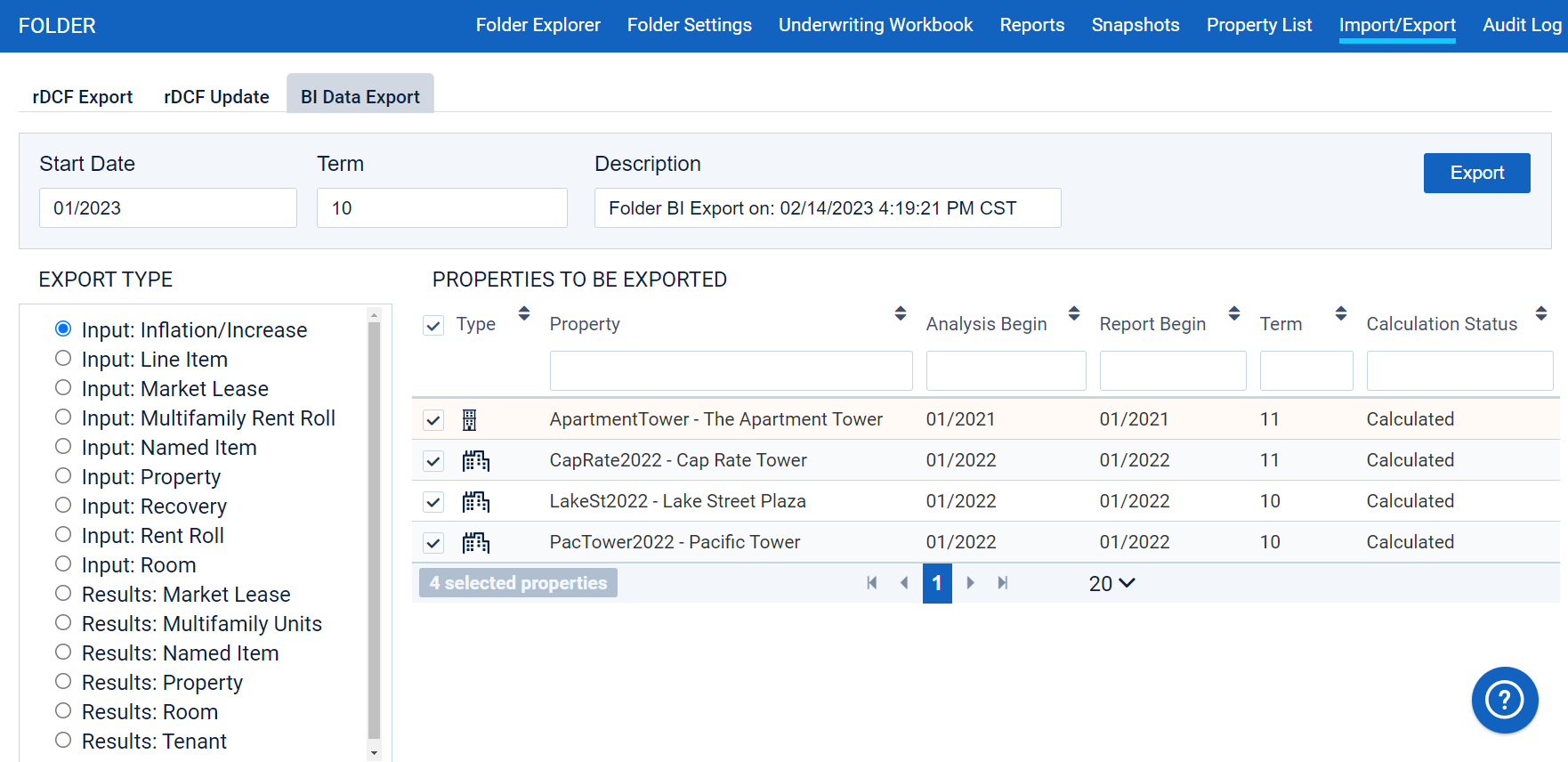Click the Calculation Status filter box

(1460, 370)
